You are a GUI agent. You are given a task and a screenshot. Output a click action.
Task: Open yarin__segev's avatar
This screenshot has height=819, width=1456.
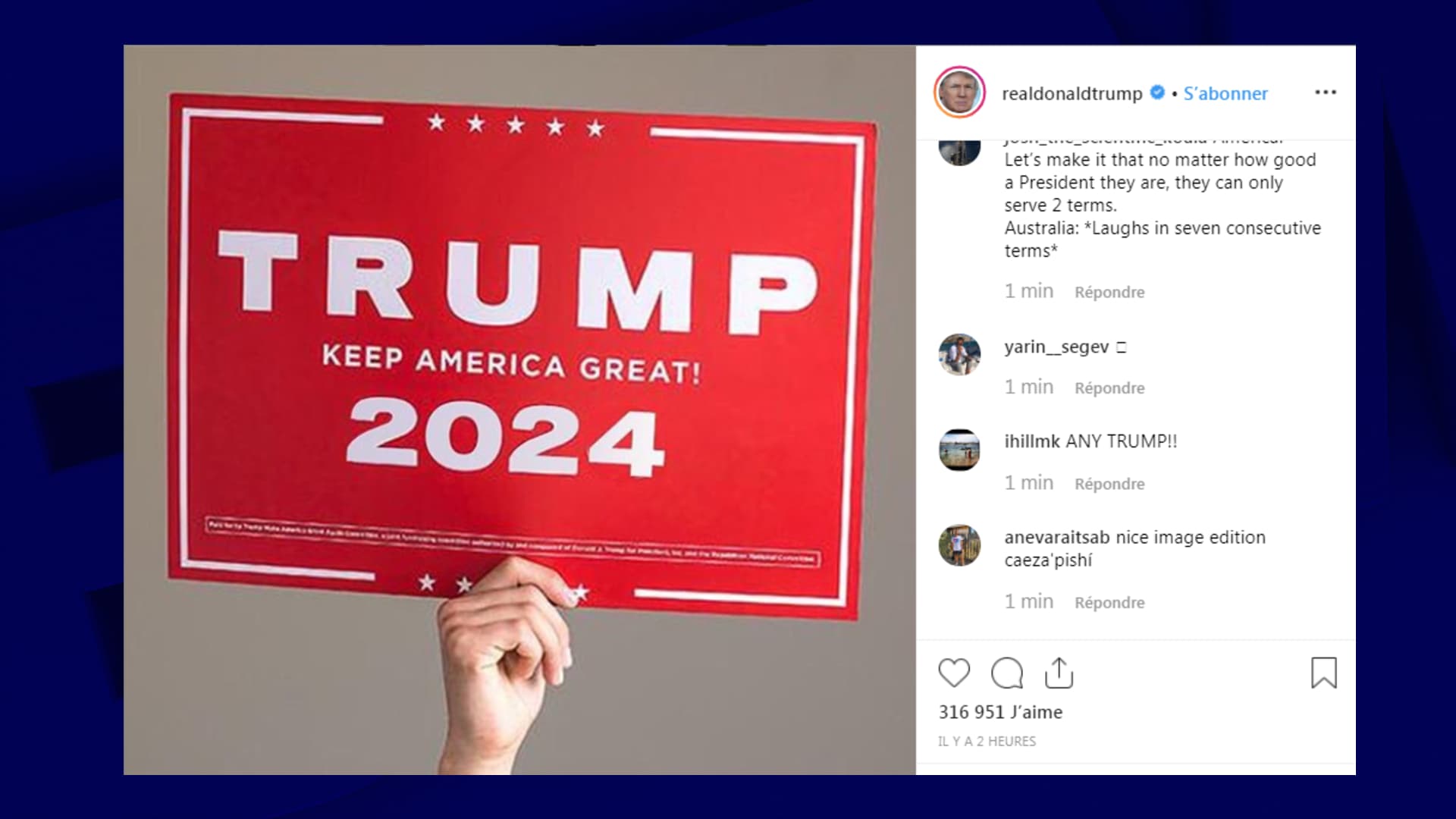(959, 354)
